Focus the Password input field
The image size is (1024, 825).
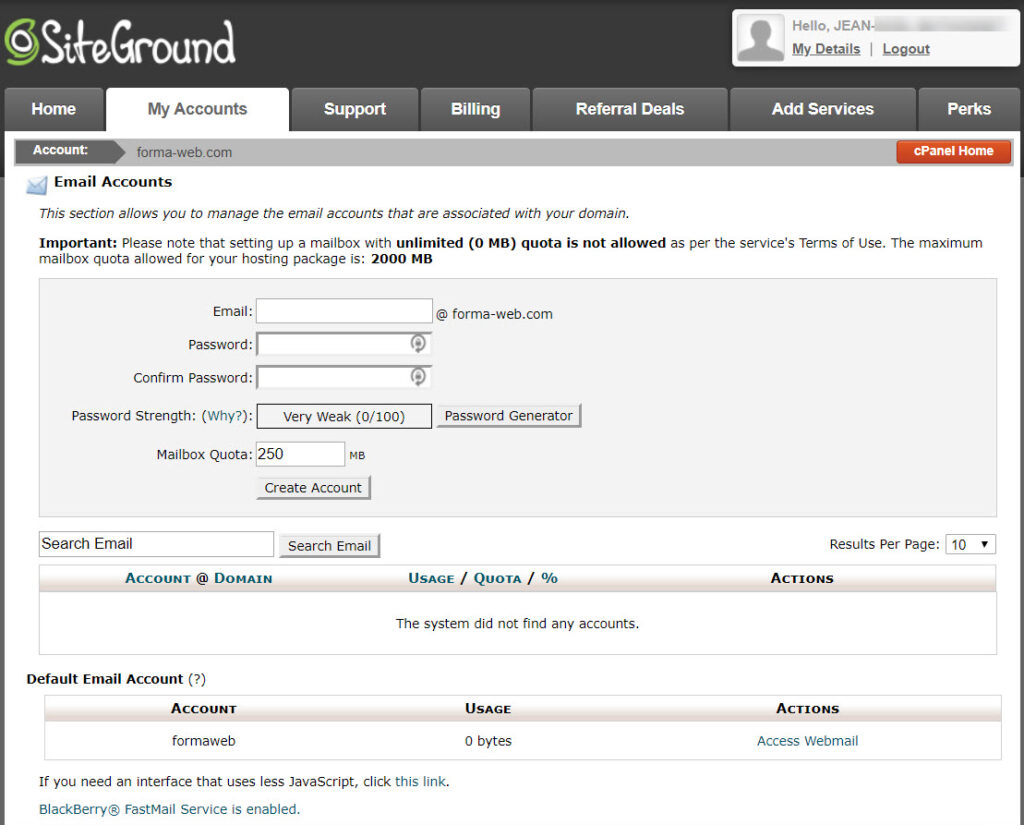click(344, 344)
